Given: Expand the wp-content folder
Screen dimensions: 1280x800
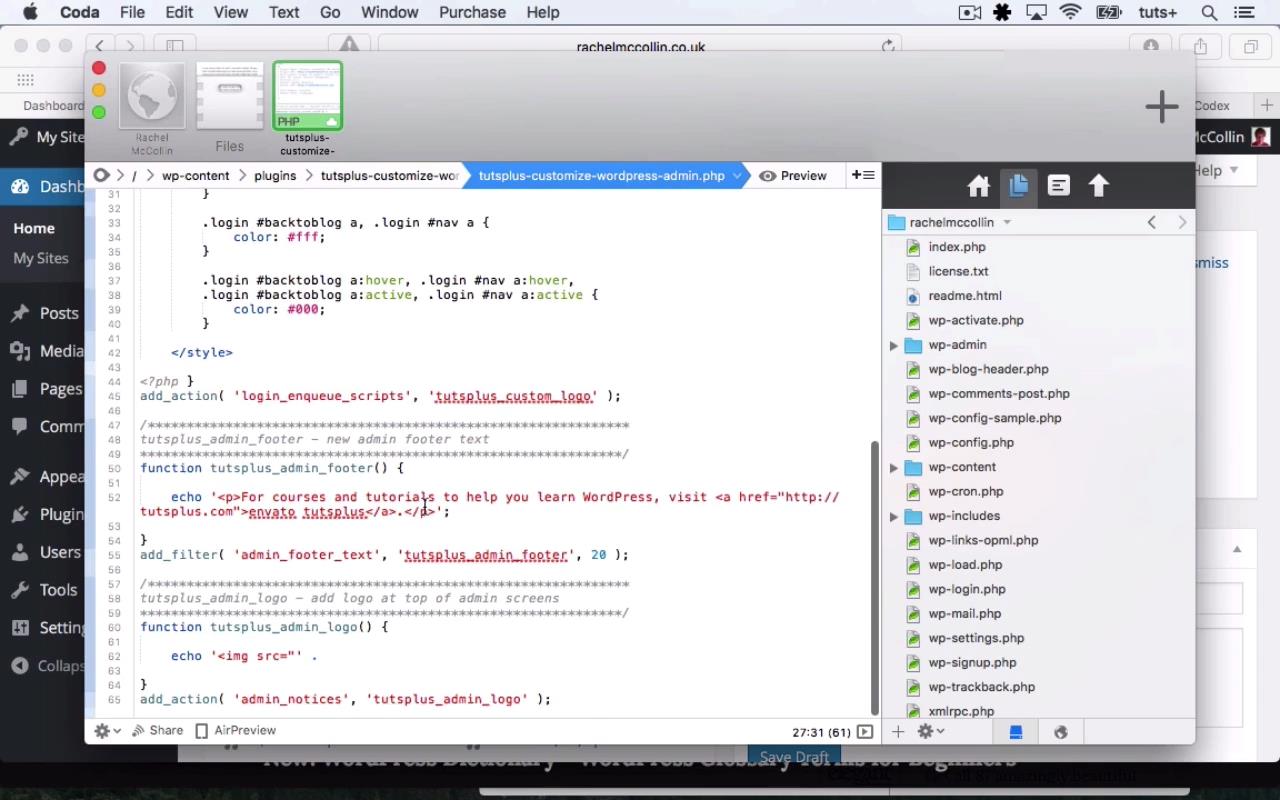Looking at the screenshot, I should point(893,467).
